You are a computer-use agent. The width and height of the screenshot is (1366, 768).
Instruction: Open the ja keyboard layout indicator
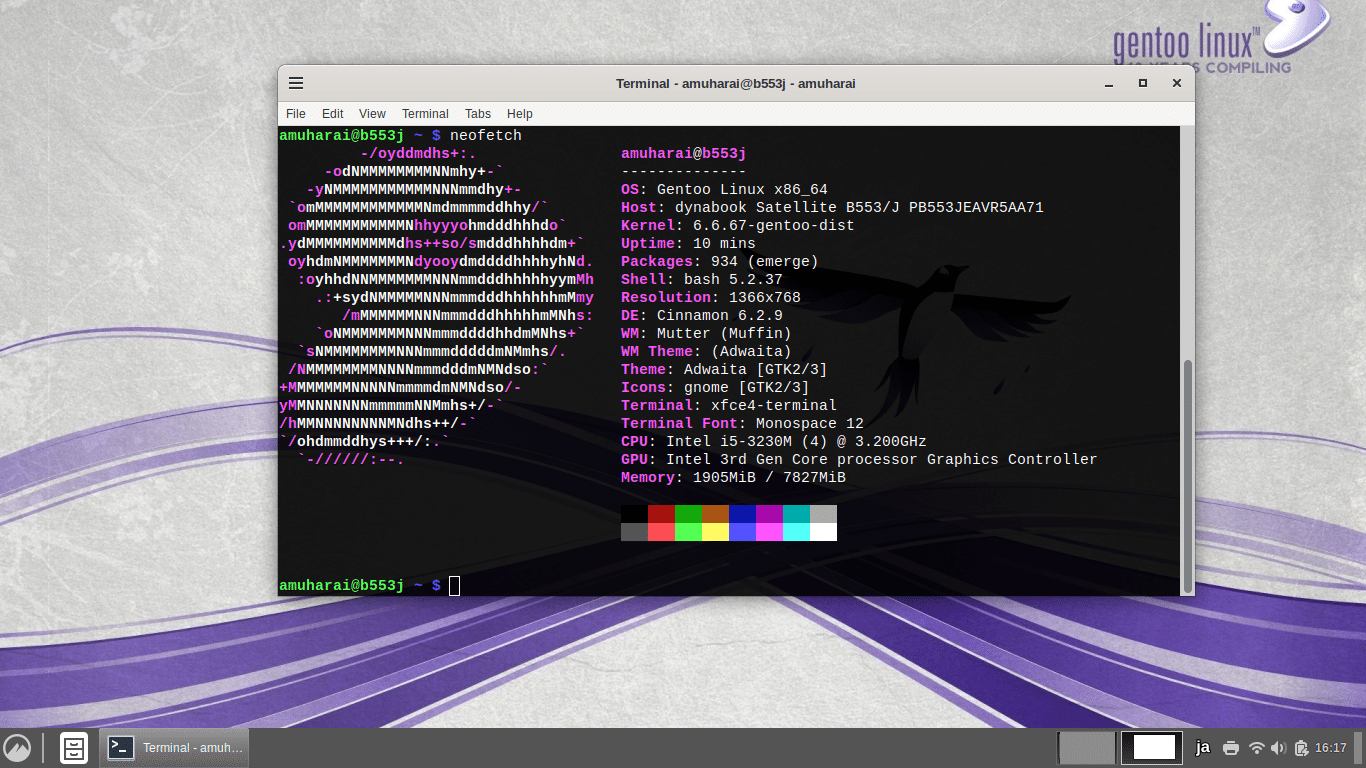1203,747
